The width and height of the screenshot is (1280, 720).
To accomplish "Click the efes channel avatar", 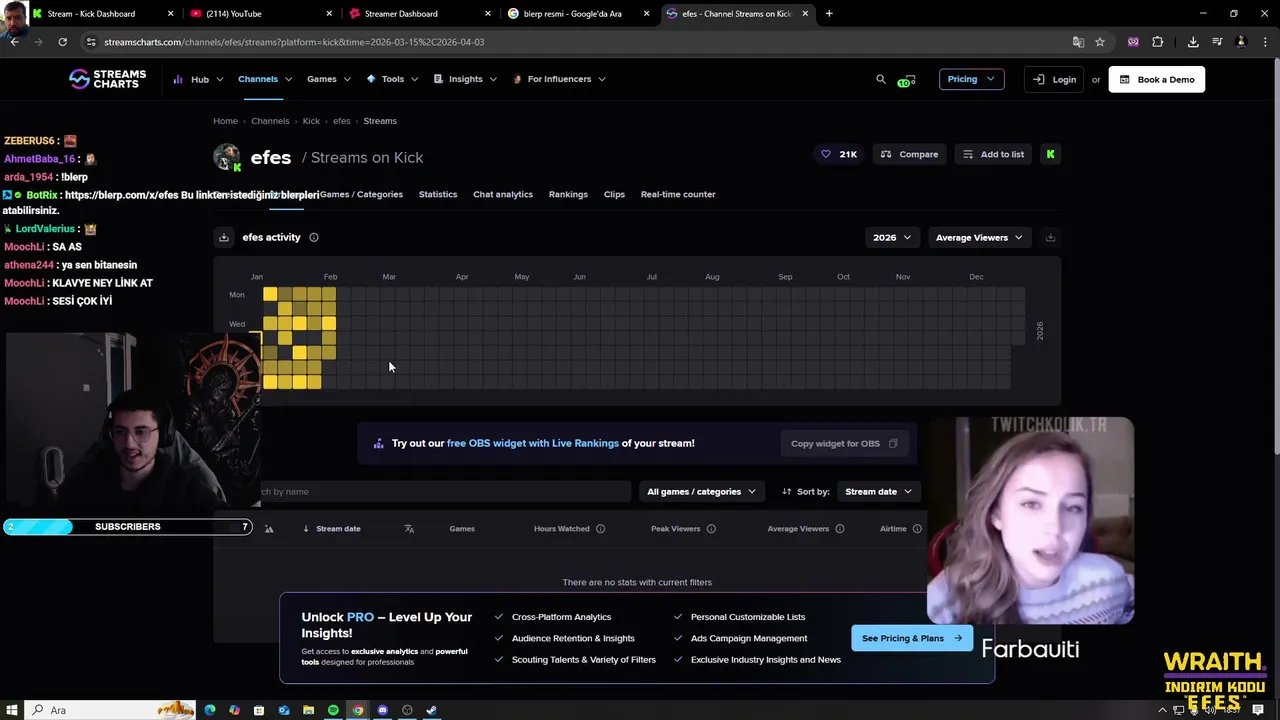I will 227,157.
